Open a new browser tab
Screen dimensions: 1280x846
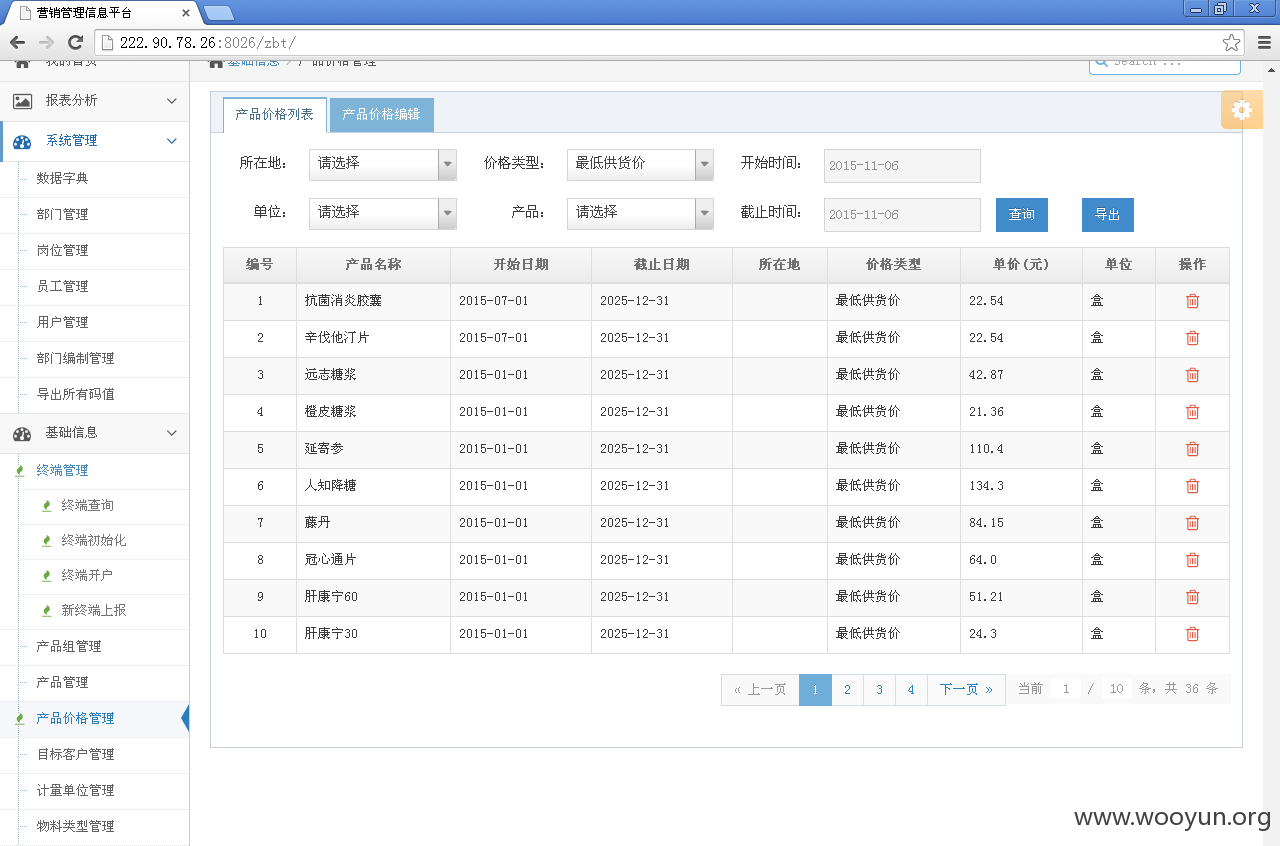point(218,13)
